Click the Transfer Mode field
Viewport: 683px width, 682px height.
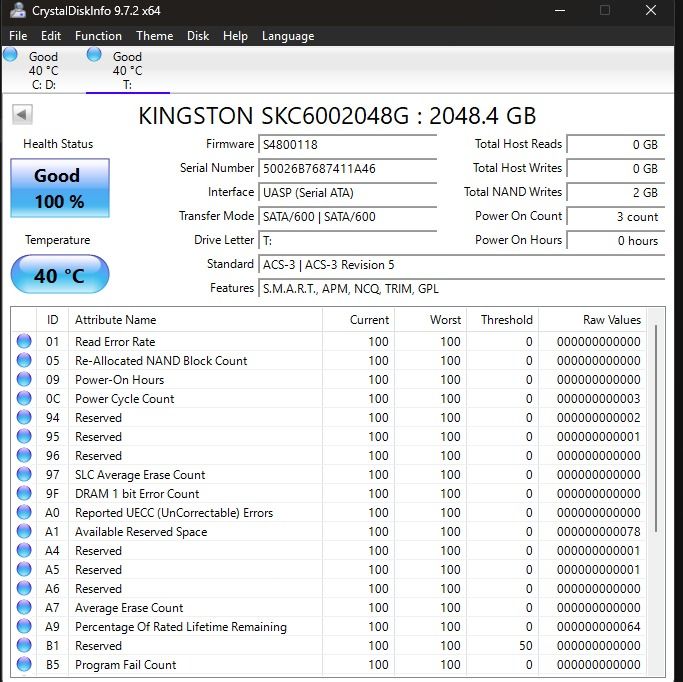tap(347, 216)
